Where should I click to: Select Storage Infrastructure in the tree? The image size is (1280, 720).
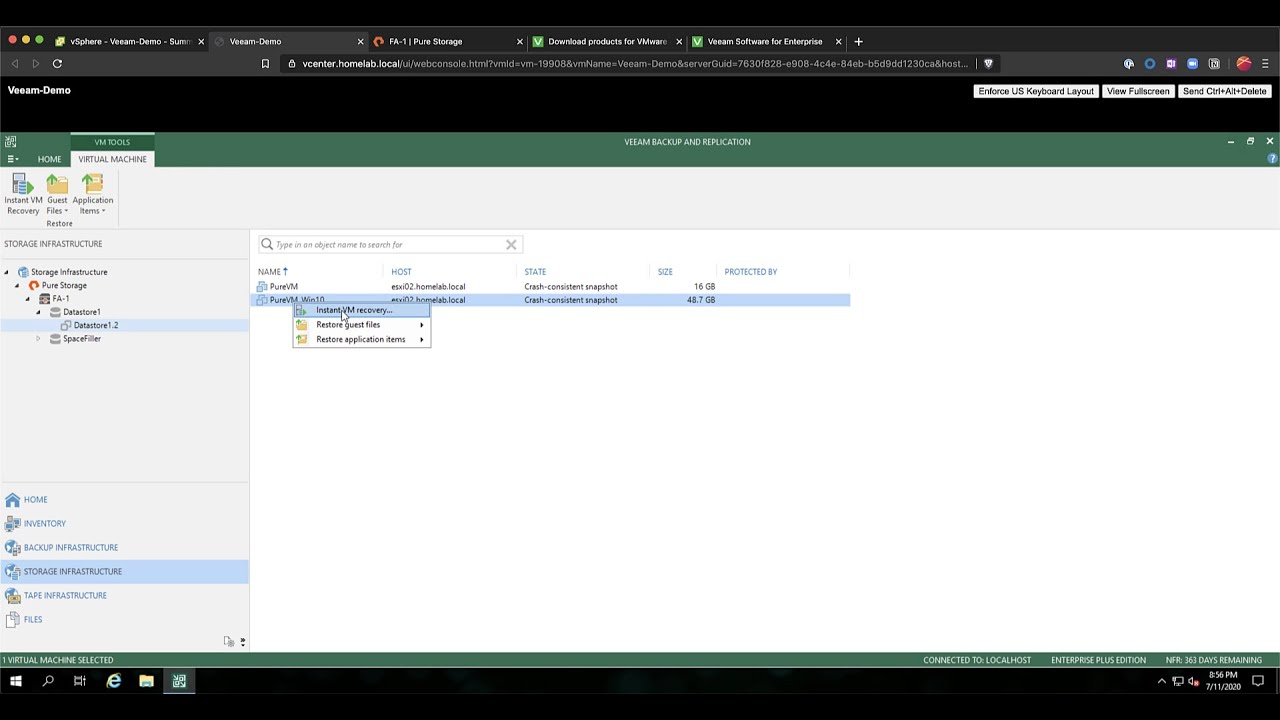click(x=69, y=272)
